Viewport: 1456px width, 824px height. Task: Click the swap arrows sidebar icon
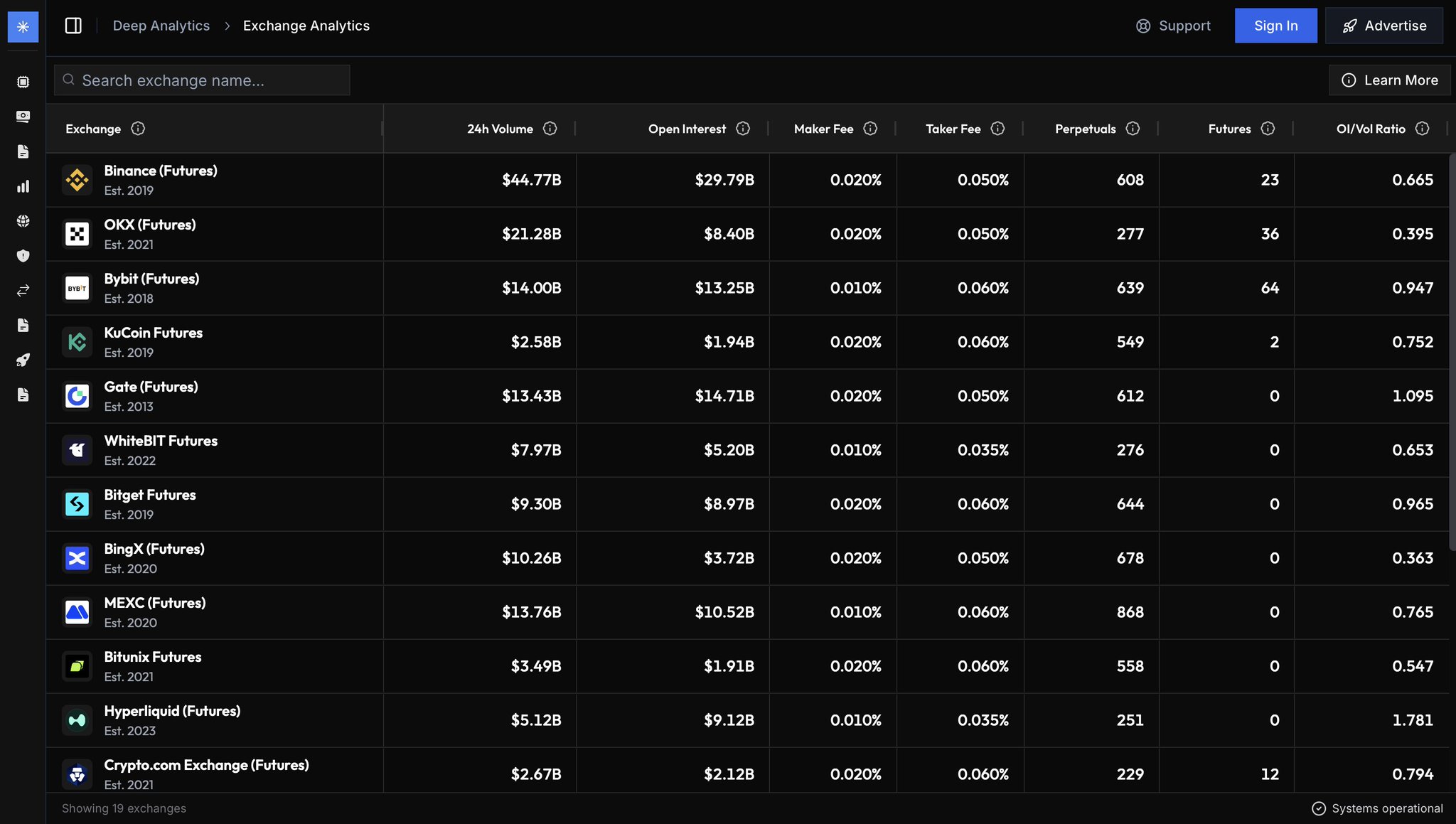23,290
